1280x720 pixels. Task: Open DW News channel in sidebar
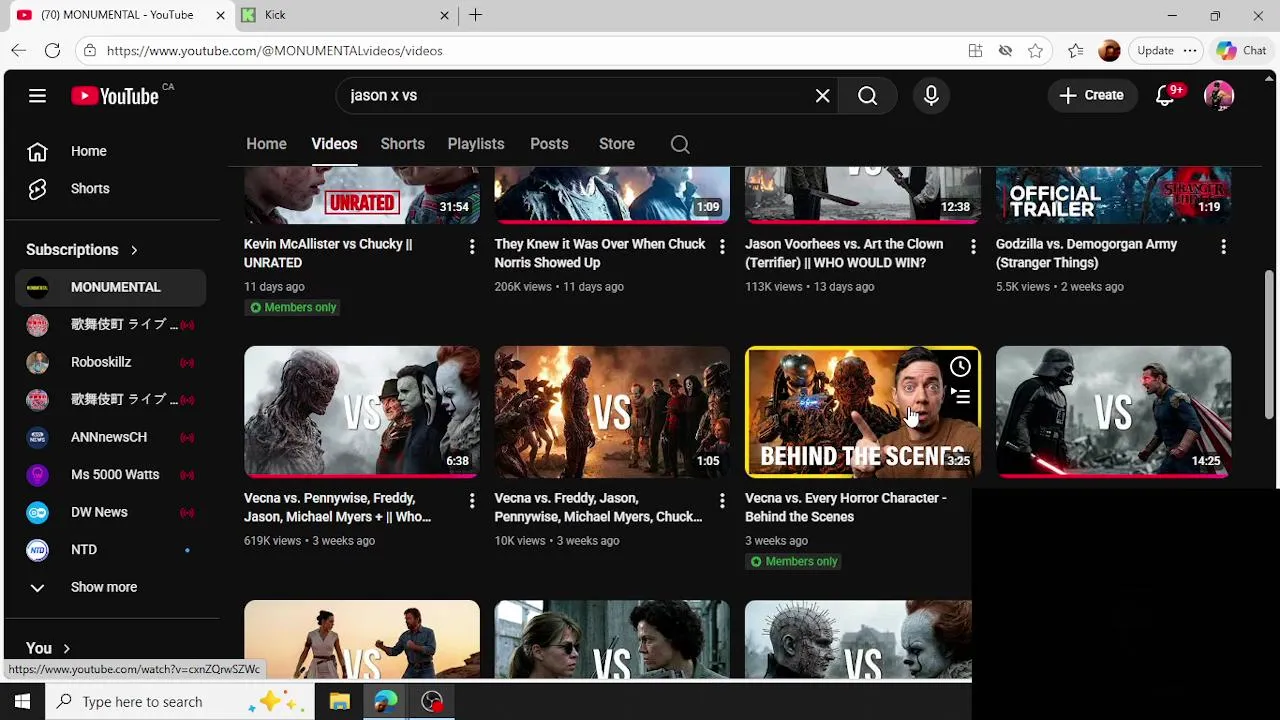[110, 513]
